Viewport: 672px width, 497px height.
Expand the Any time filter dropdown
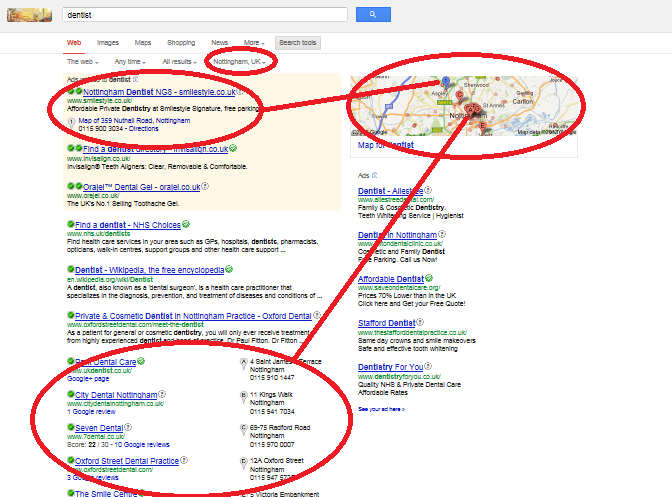tap(130, 62)
